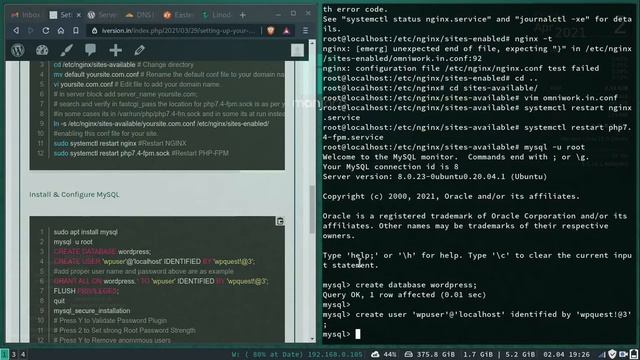640x360 pixels.
Task: Switch to the Linode tab
Action: click(216, 15)
